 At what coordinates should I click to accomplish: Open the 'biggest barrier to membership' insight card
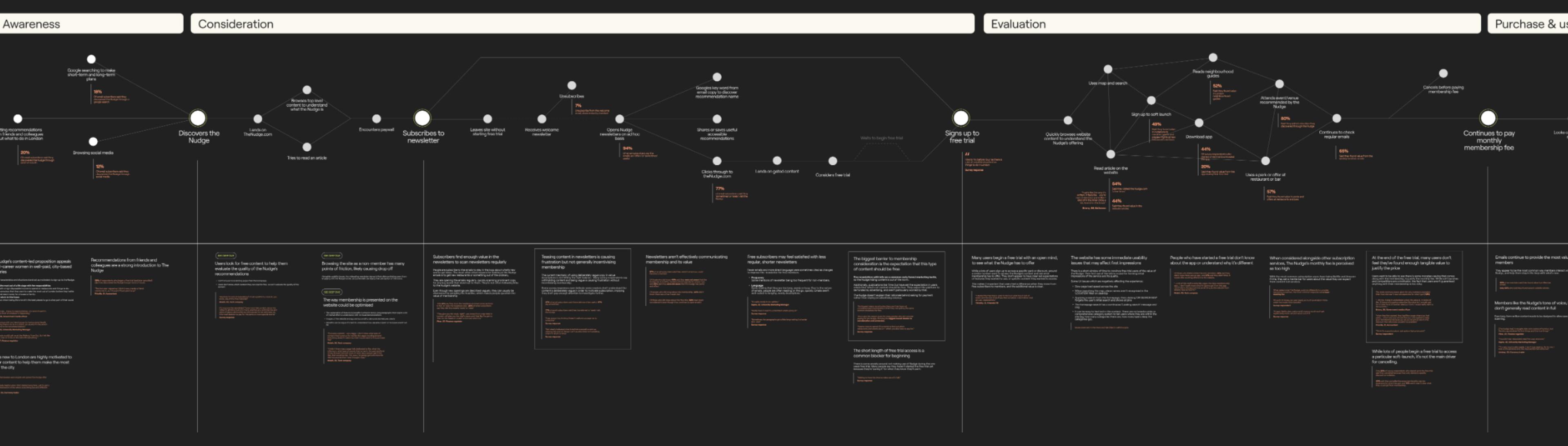pos(896,296)
